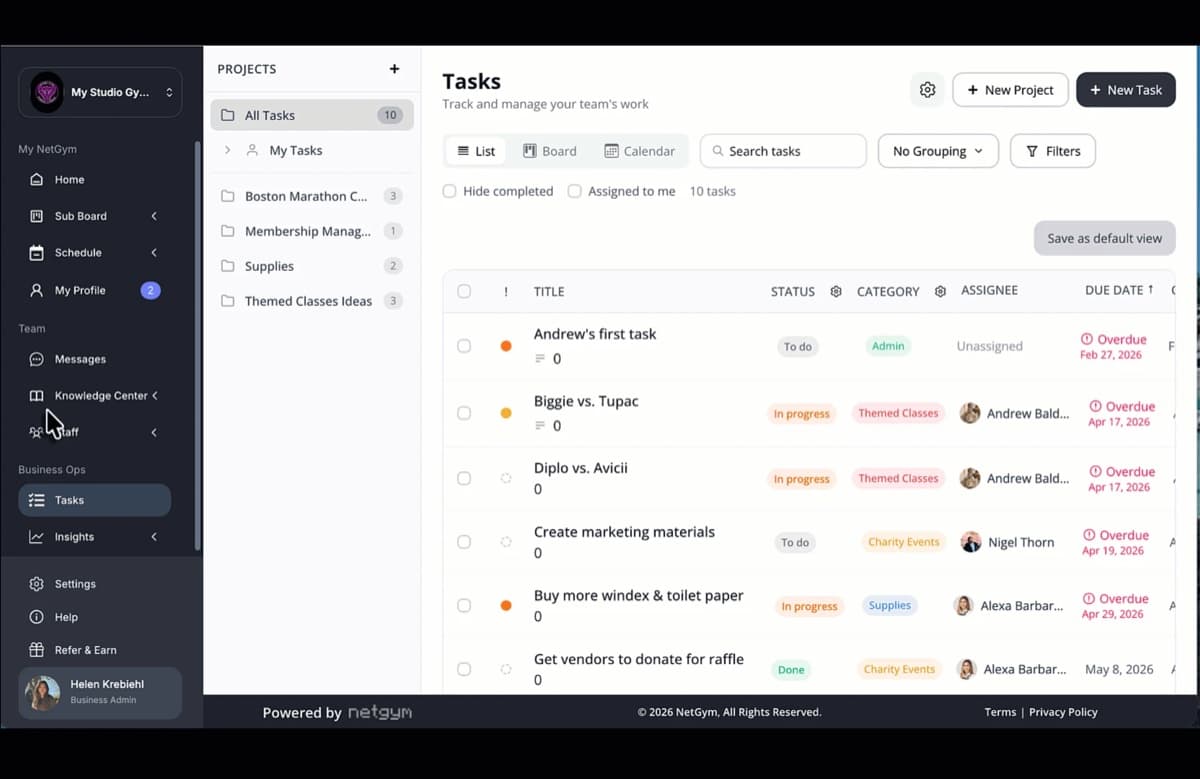Check the select-all header checkbox
This screenshot has height=779, width=1200.
(x=464, y=292)
